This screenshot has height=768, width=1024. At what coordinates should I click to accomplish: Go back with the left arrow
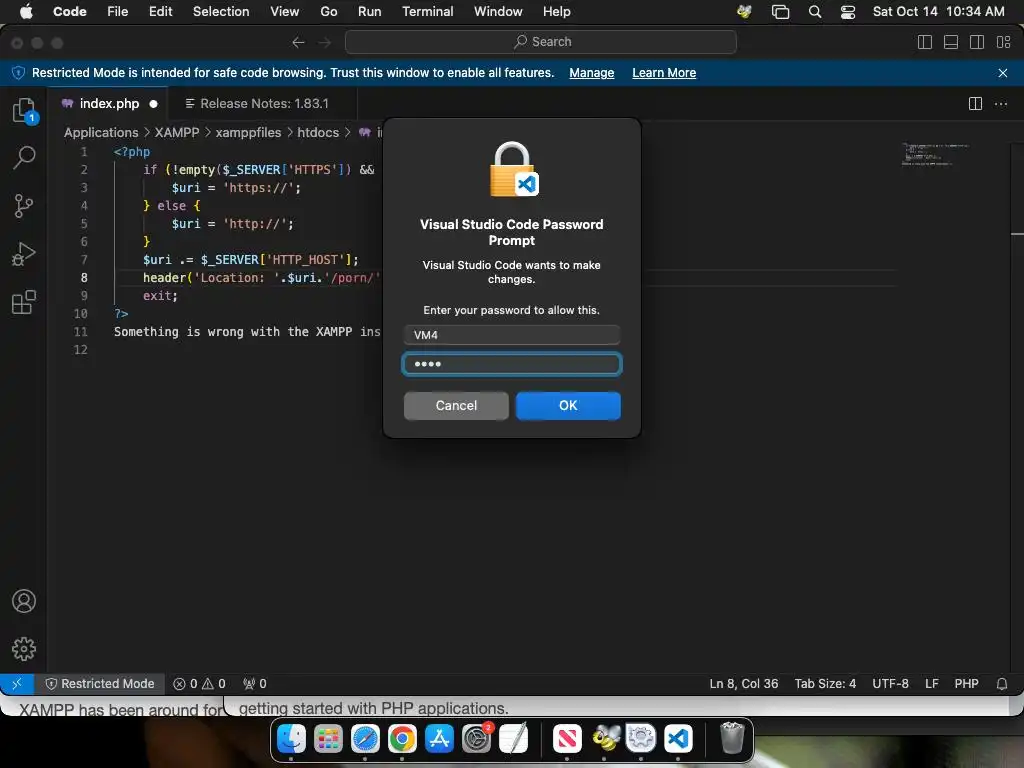pos(298,42)
